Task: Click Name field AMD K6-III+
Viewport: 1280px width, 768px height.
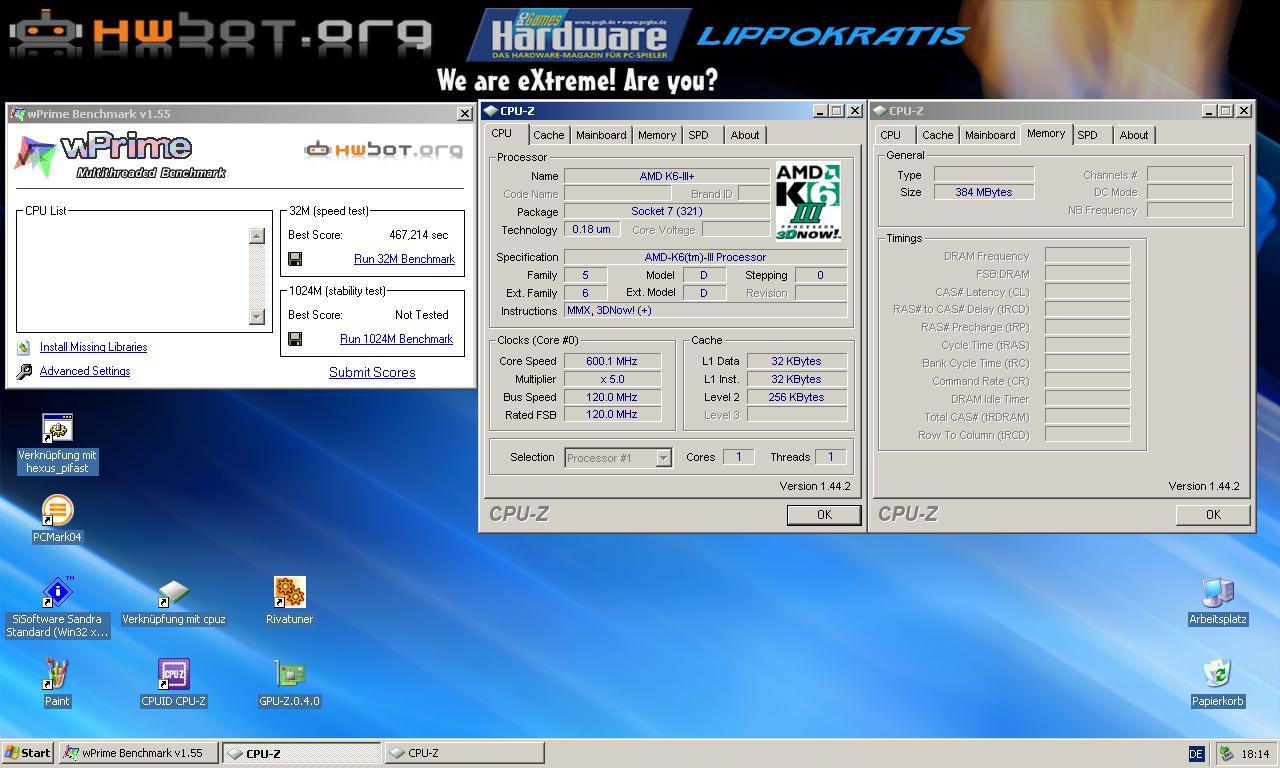Action: tap(667, 176)
